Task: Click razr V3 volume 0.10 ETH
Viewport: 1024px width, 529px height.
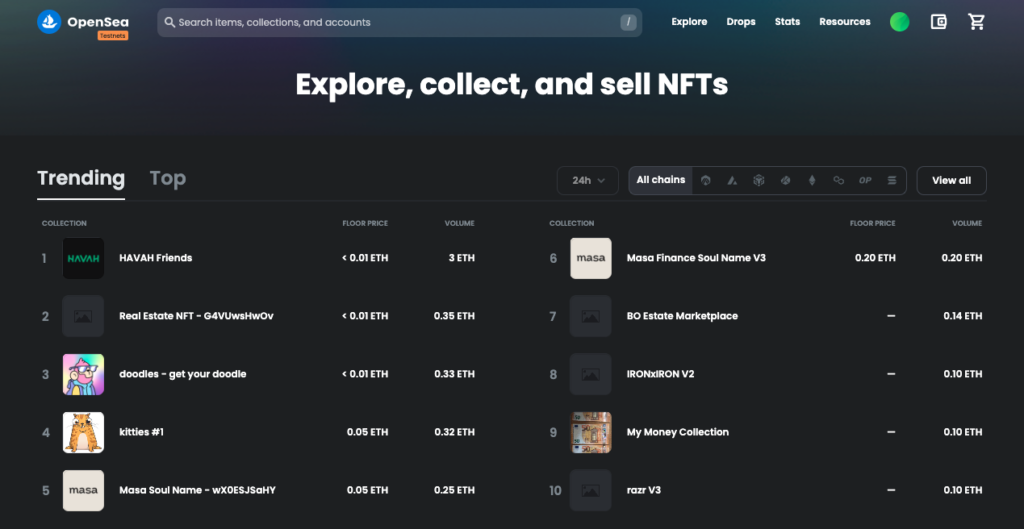Action: pyautogui.click(x=963, y=490)
